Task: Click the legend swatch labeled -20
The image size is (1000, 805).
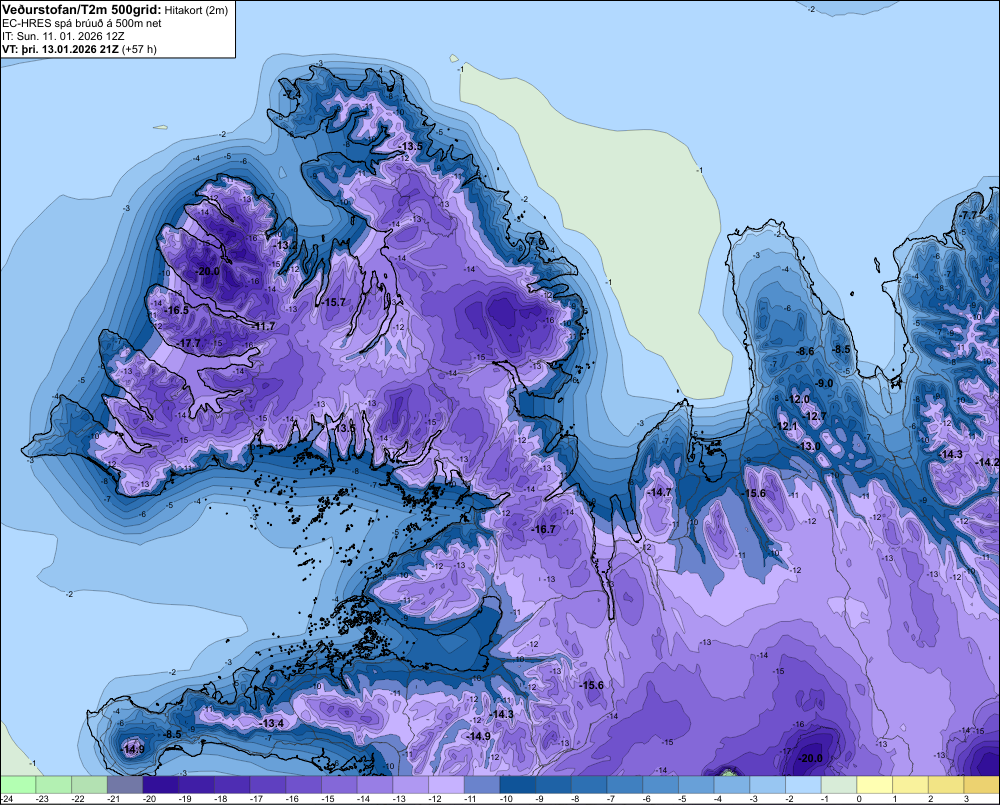Action: pos(161,784)
